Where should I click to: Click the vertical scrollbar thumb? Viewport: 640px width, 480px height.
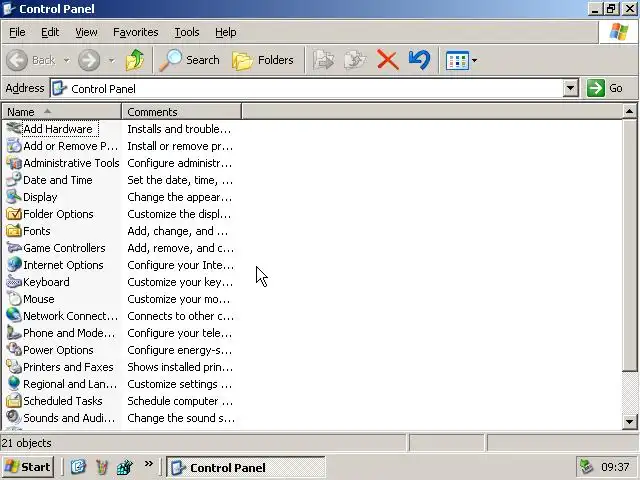coord(629,245)
